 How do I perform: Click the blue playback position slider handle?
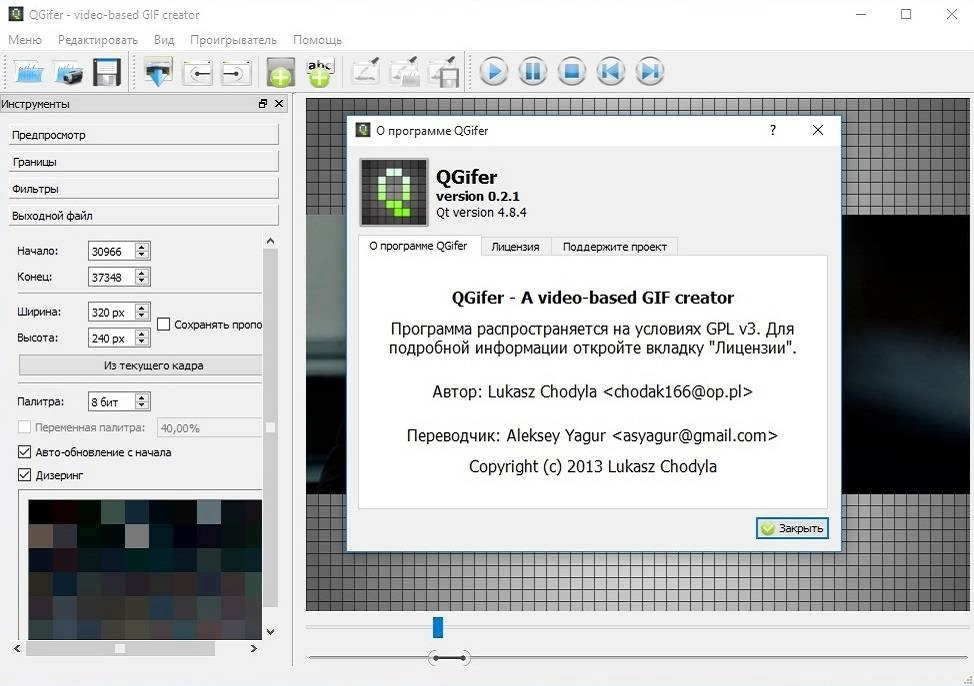438,627
